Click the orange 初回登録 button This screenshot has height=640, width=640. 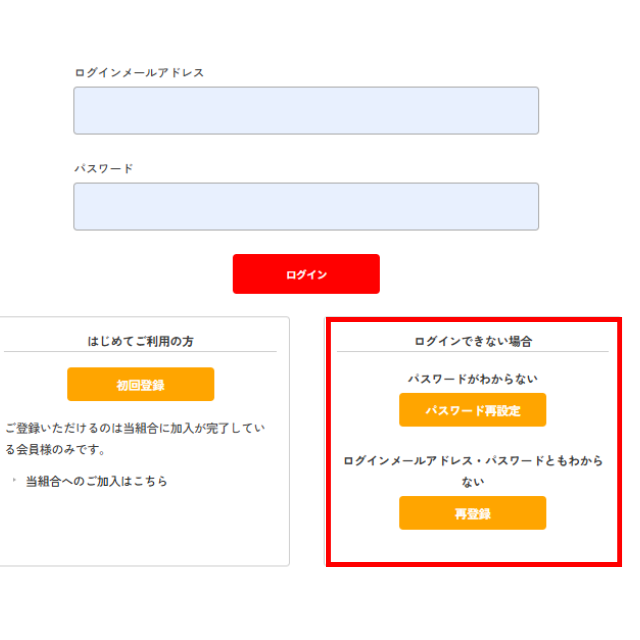[140, 385]
